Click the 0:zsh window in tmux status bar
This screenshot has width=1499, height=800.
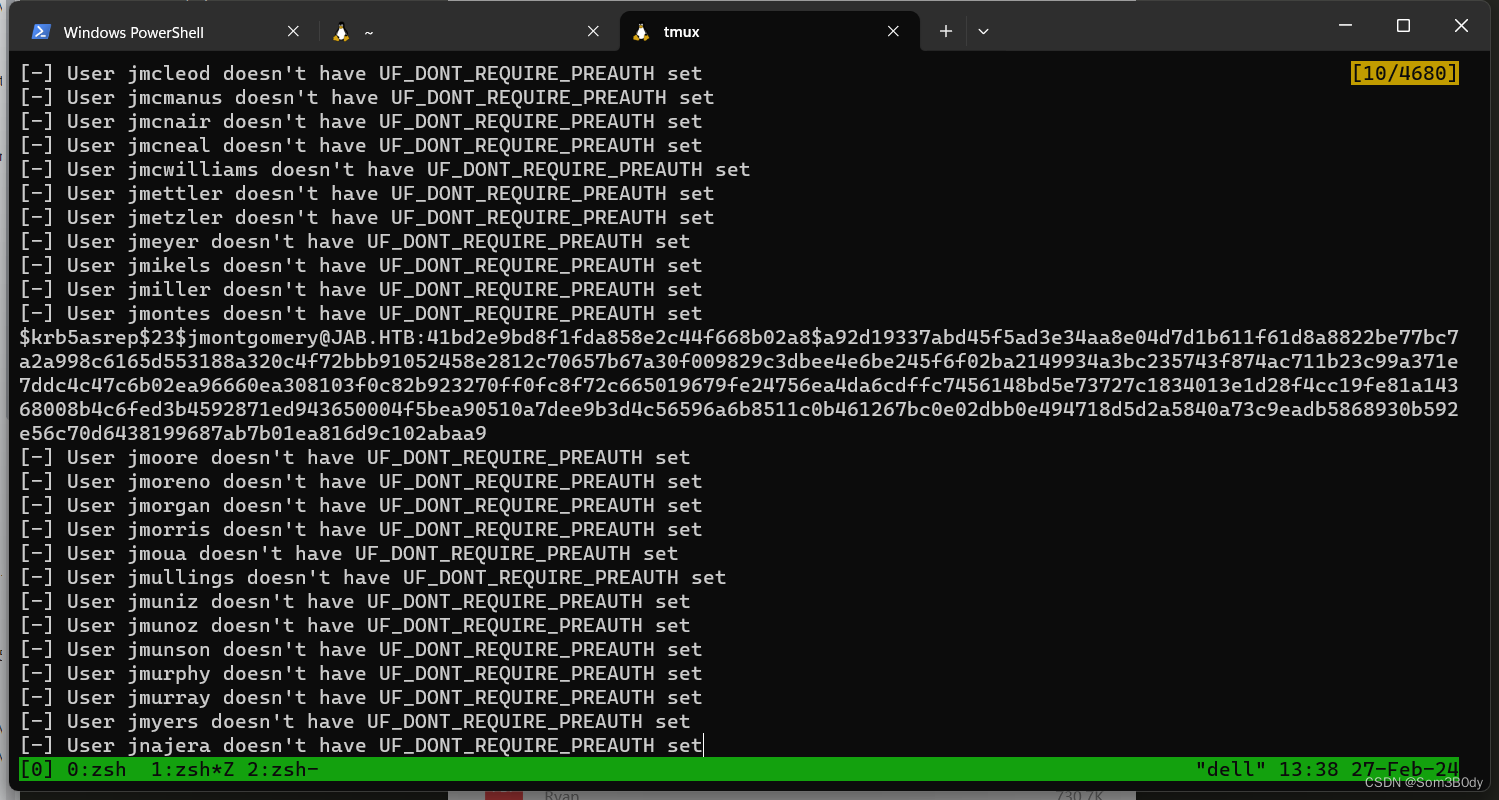click(x=95, y=769)
